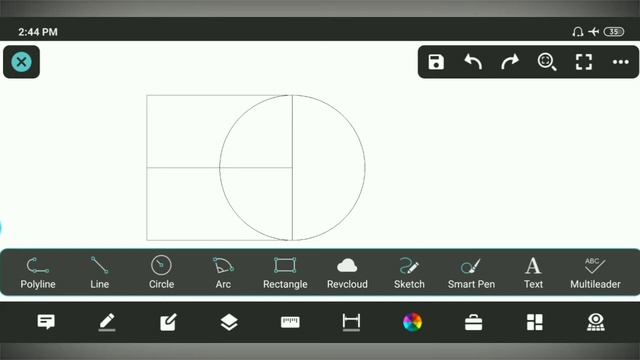The image size is (640, 360).
Task: Open the blocks/layout grid tab
Action: [535, 322]
